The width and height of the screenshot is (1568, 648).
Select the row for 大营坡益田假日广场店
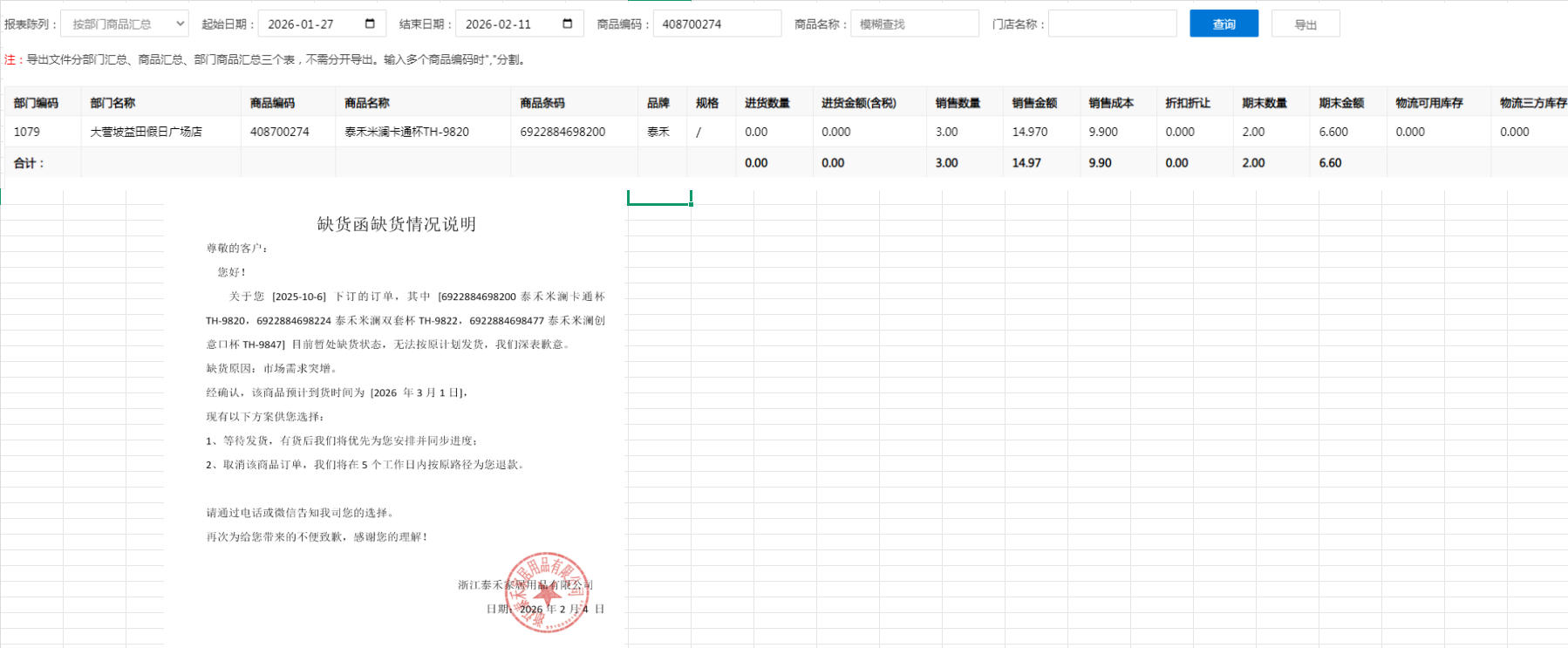tap(147, 132)
